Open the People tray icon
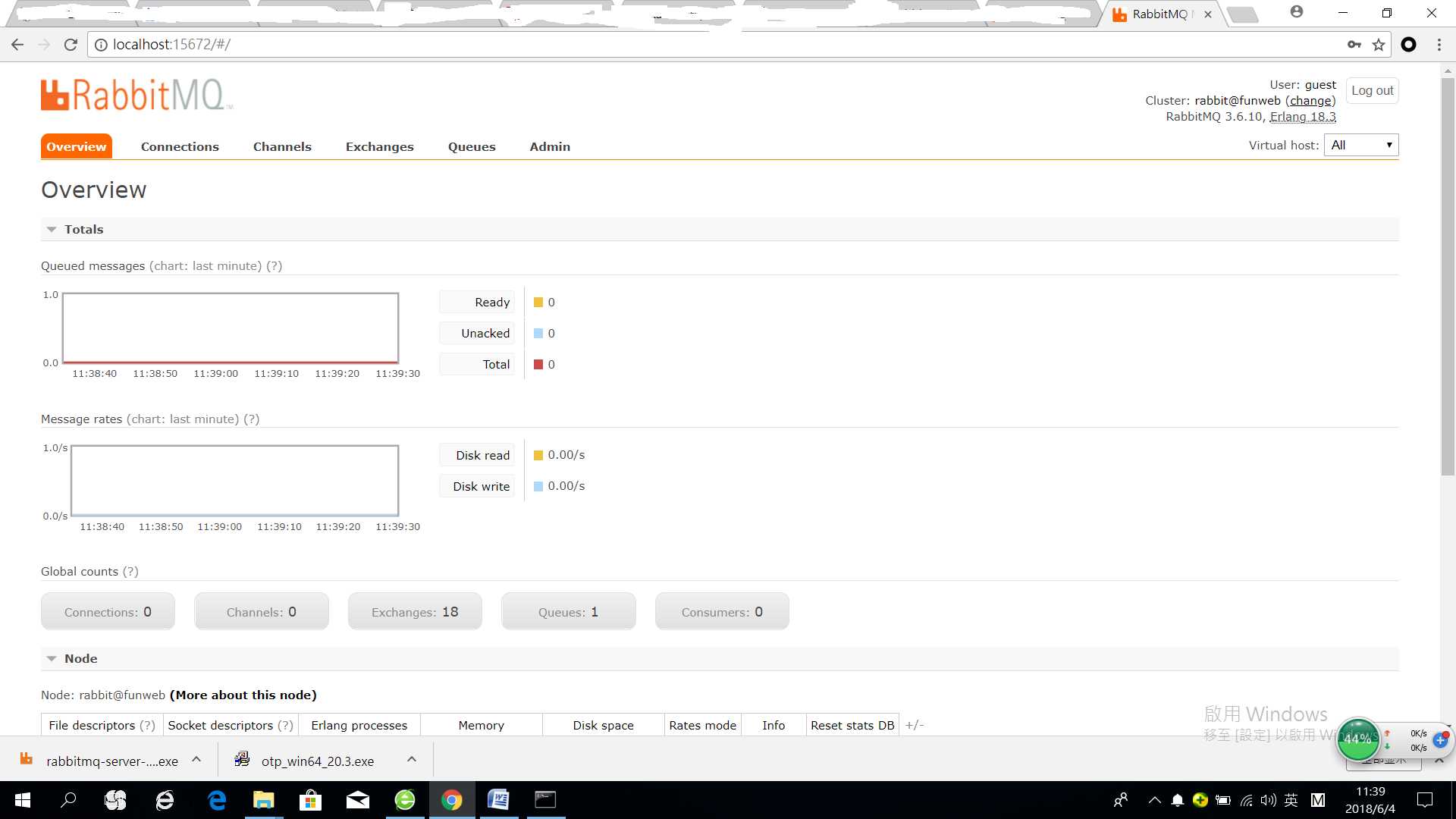This screenshot has width=1456, height=819. (x=1121, y=800)
